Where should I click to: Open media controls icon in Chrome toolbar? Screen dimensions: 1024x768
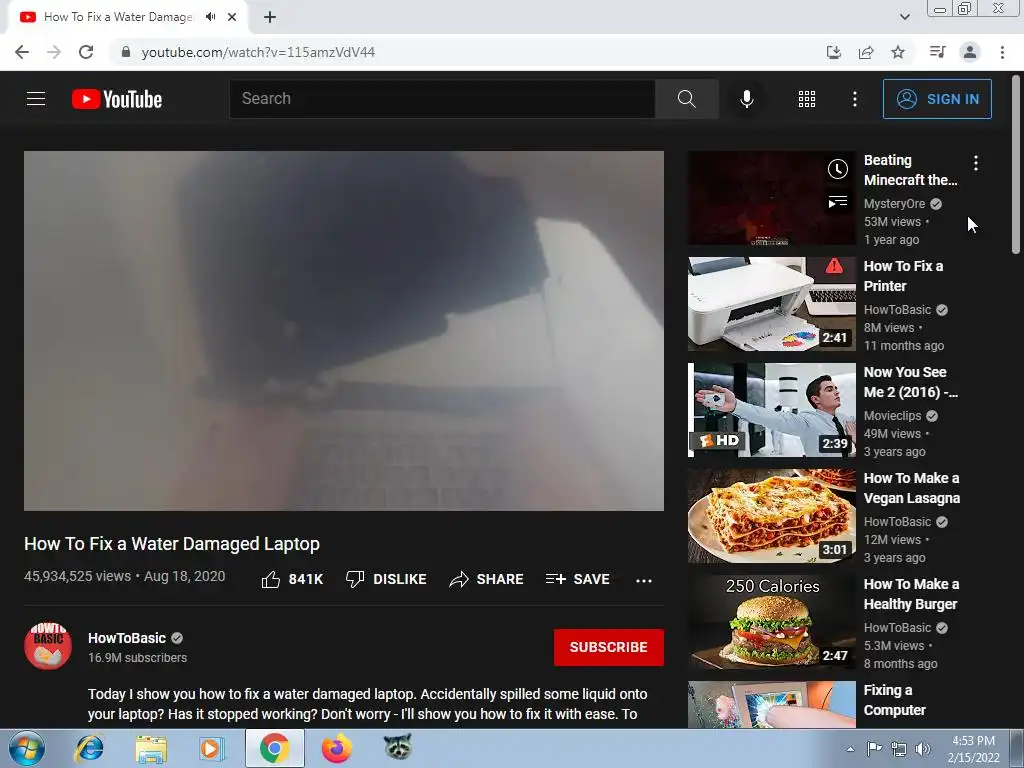tap(937, 52)
